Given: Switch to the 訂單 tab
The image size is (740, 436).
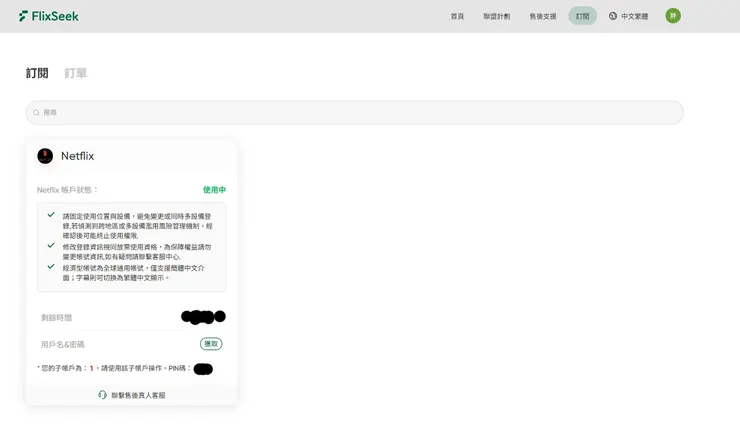Looking at the screenshot, I should 76,73.
